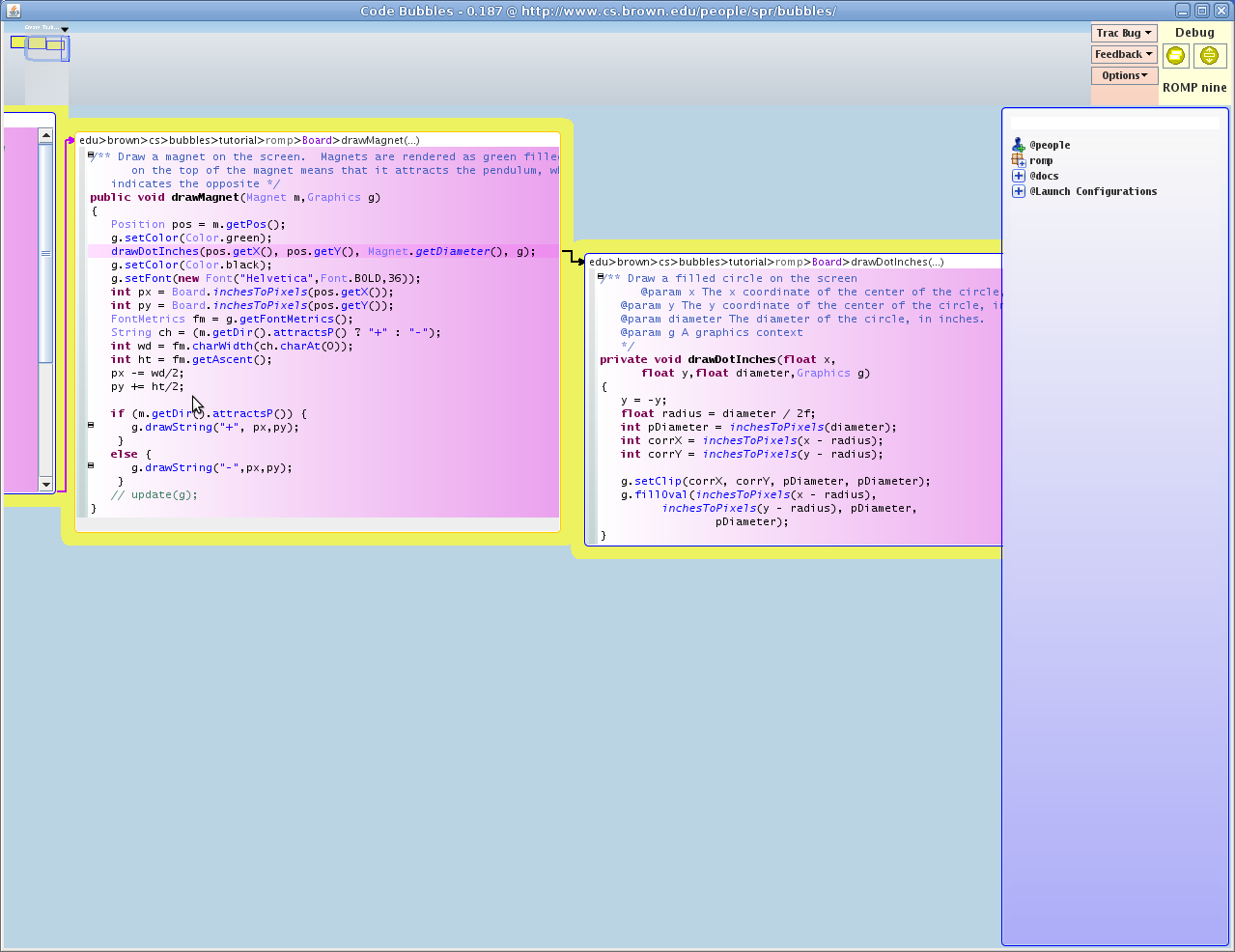The height and width of the screenshot is (952, 1235).
Task: Open the Options drop-down
Action: [x=1124, y=75]
